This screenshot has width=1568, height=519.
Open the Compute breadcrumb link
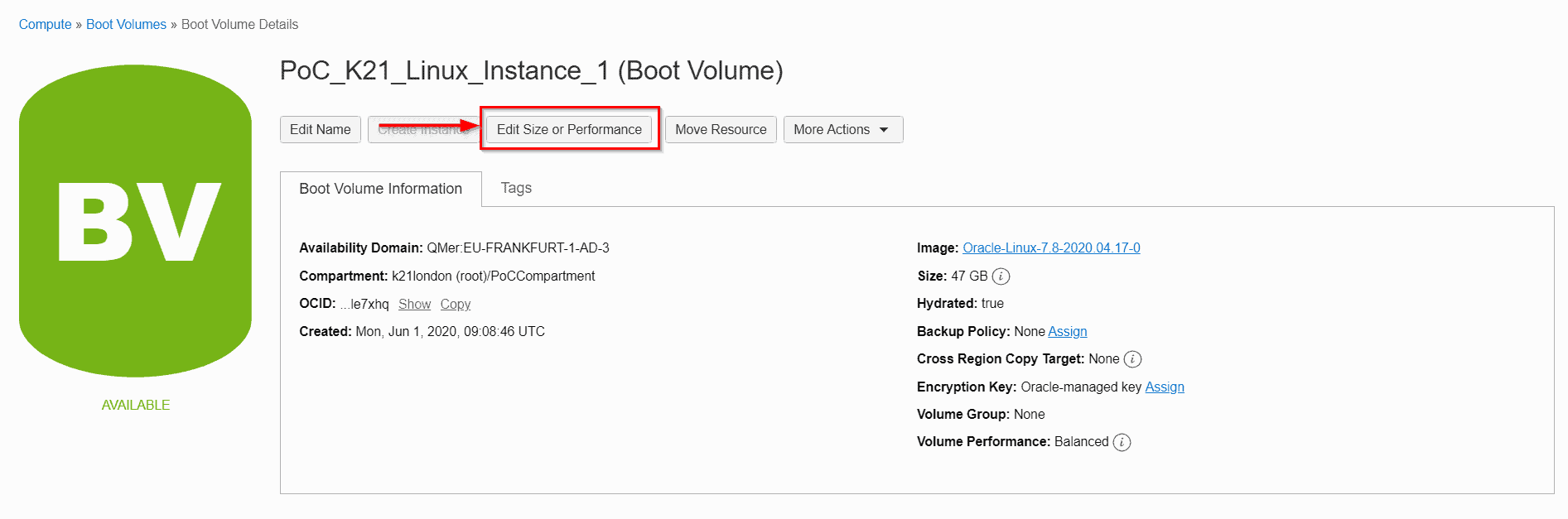point(45,24)
